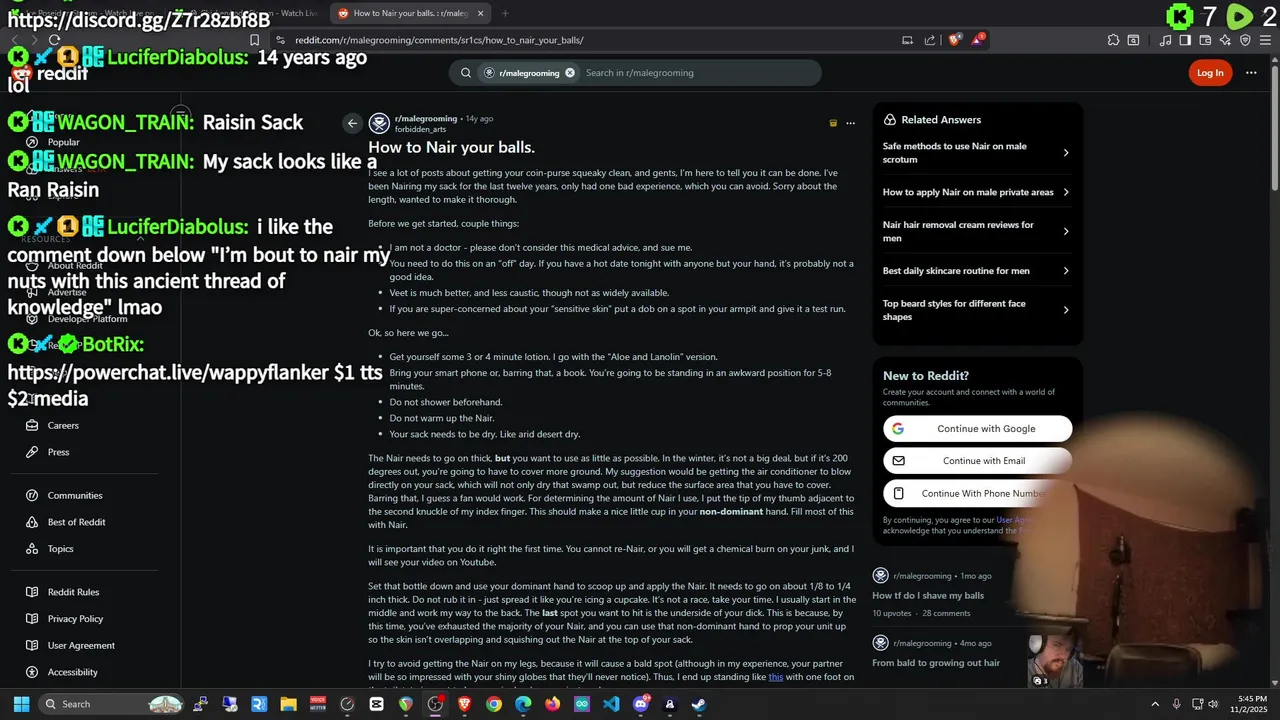
Task: Click Continue with Email button
Action: pos(977,461)
